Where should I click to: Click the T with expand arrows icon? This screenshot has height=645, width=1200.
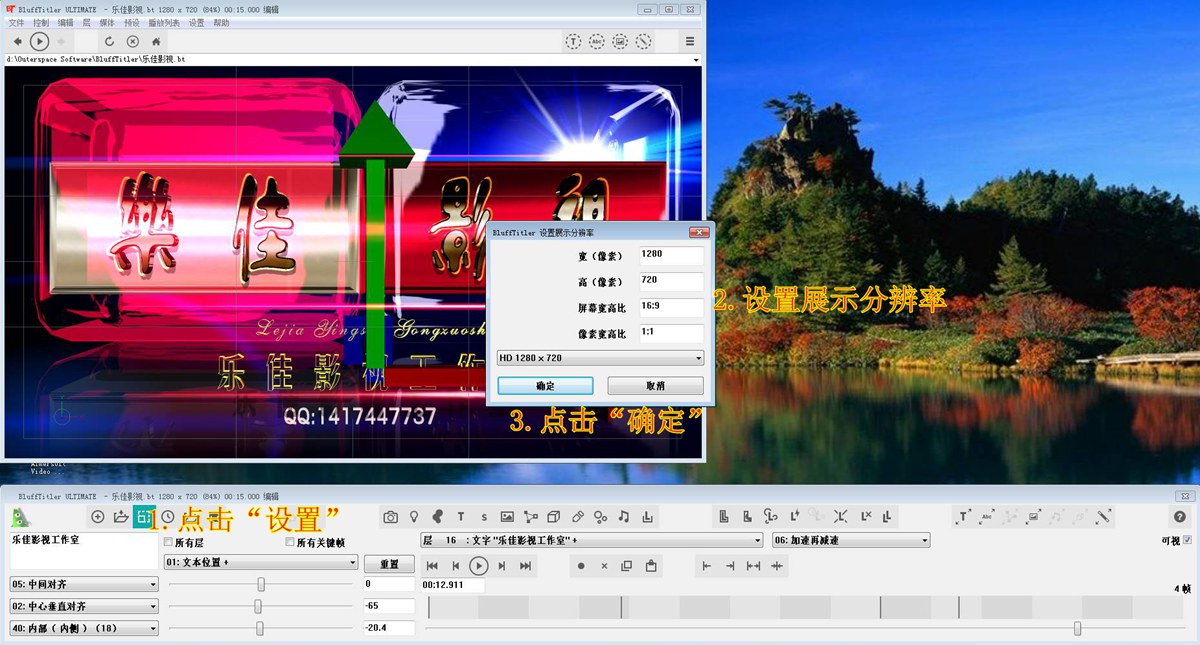964,516
